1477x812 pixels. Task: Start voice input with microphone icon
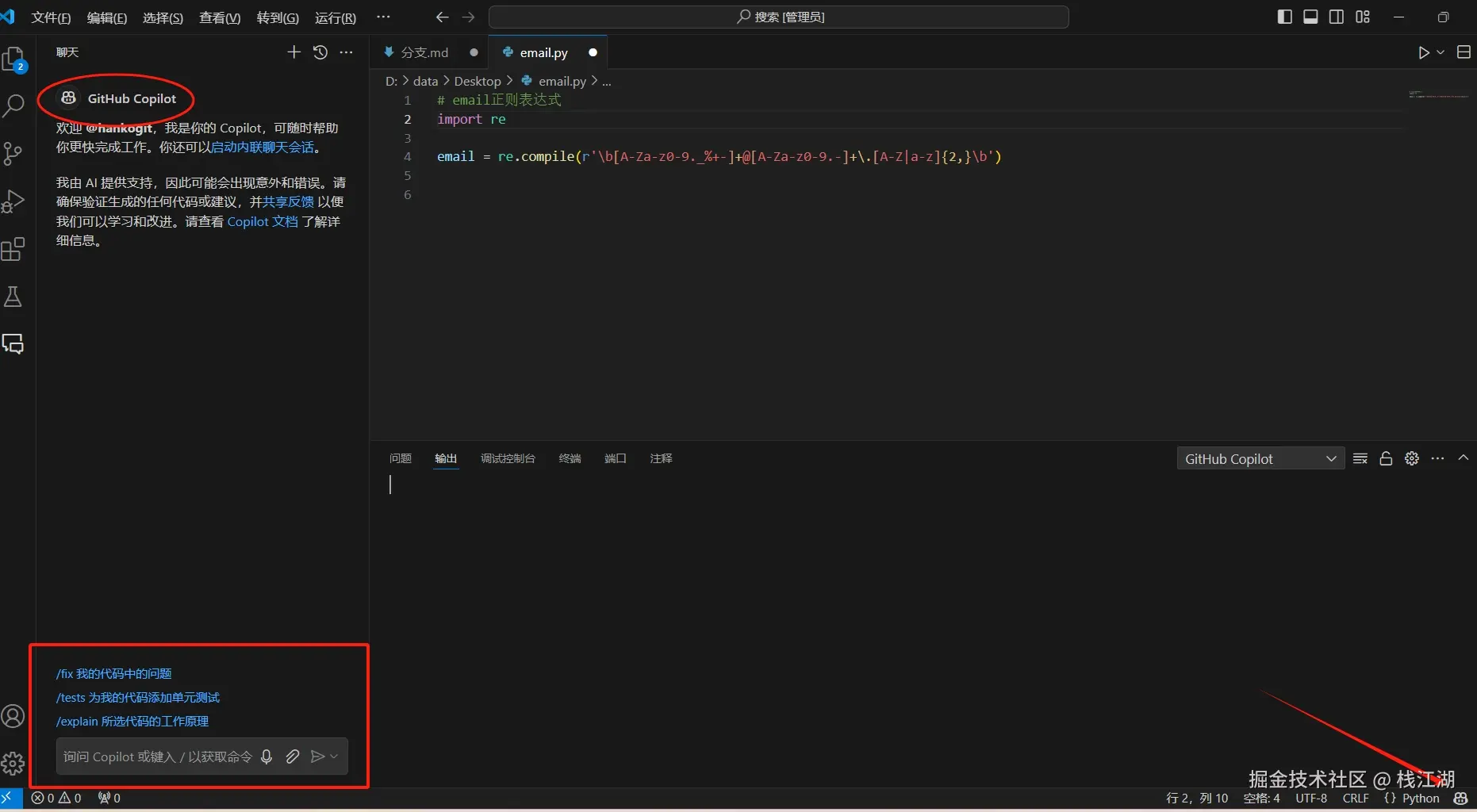tap(267, 756)
